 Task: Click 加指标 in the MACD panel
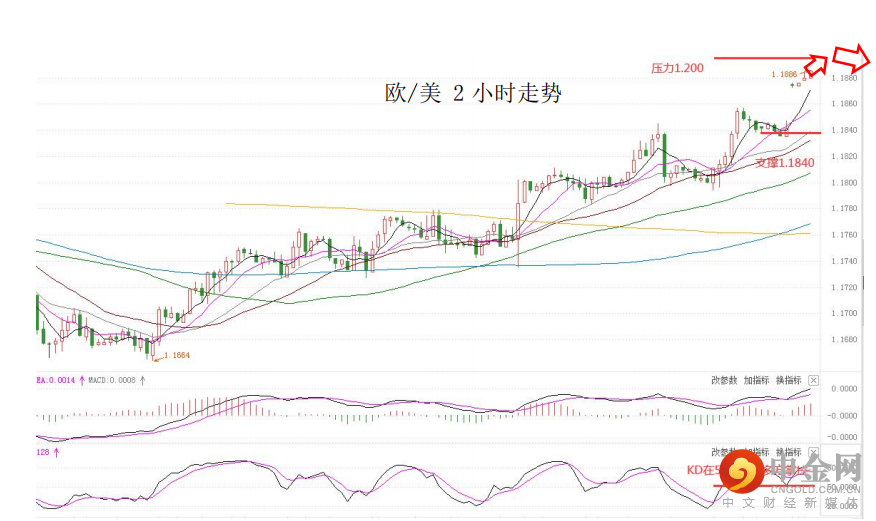point(756,380)
